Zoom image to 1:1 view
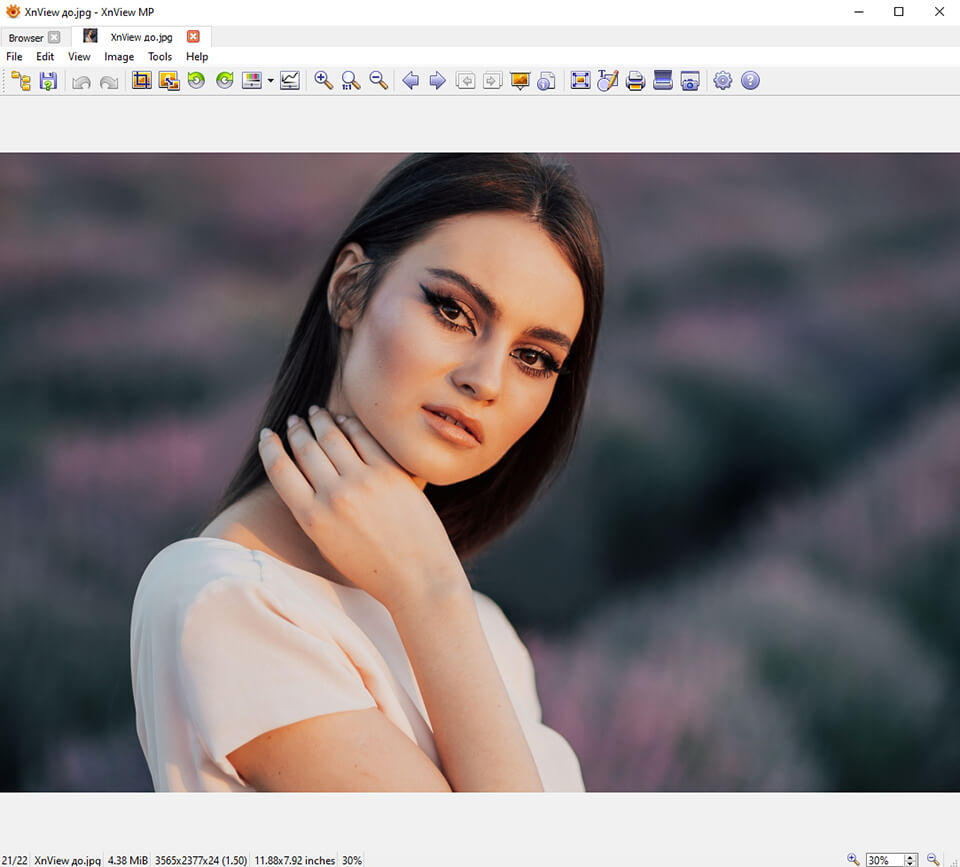Image resolution: width=960 pixels, height=867 pixels. pos(349,81)
